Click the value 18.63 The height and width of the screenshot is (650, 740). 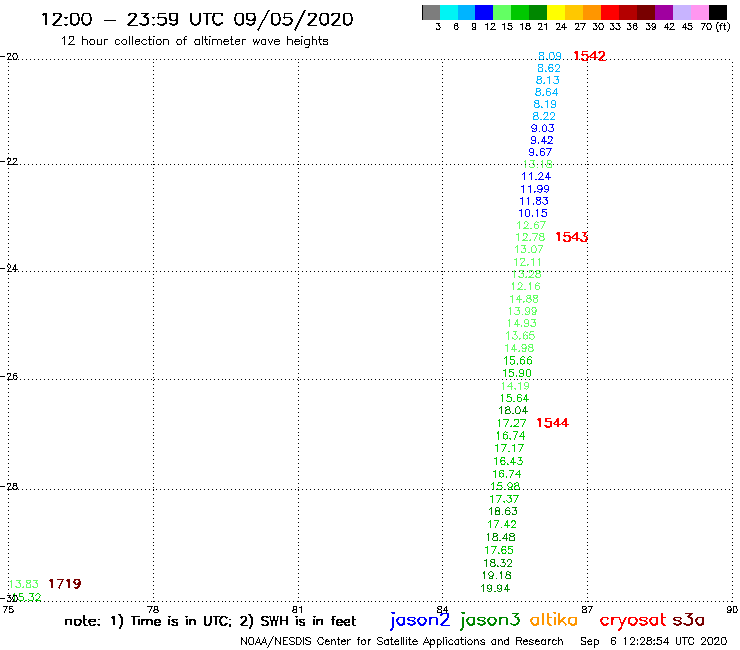503,512
